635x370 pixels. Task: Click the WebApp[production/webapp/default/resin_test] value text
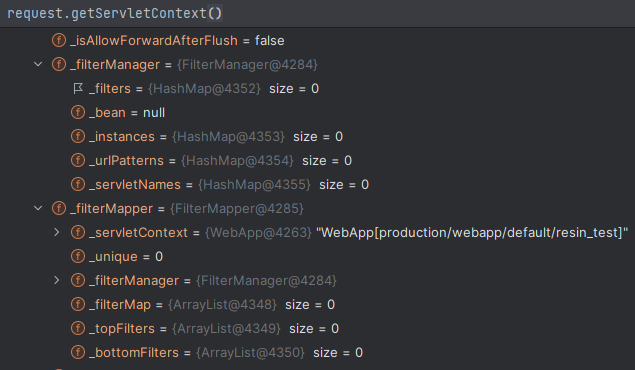[472, 233]
